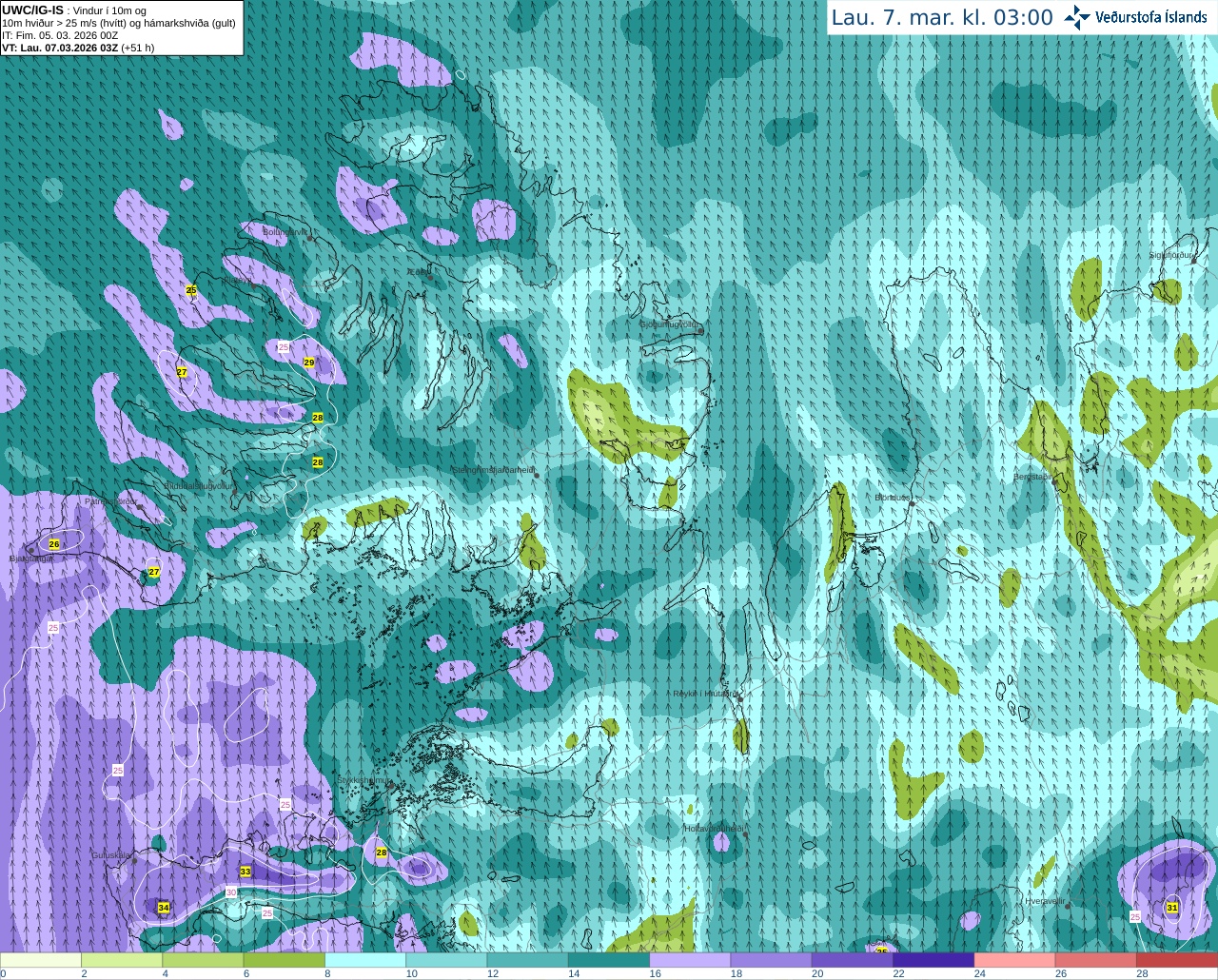Select the 12–14 m/s teal legend swatch

[x=528, y=960]
